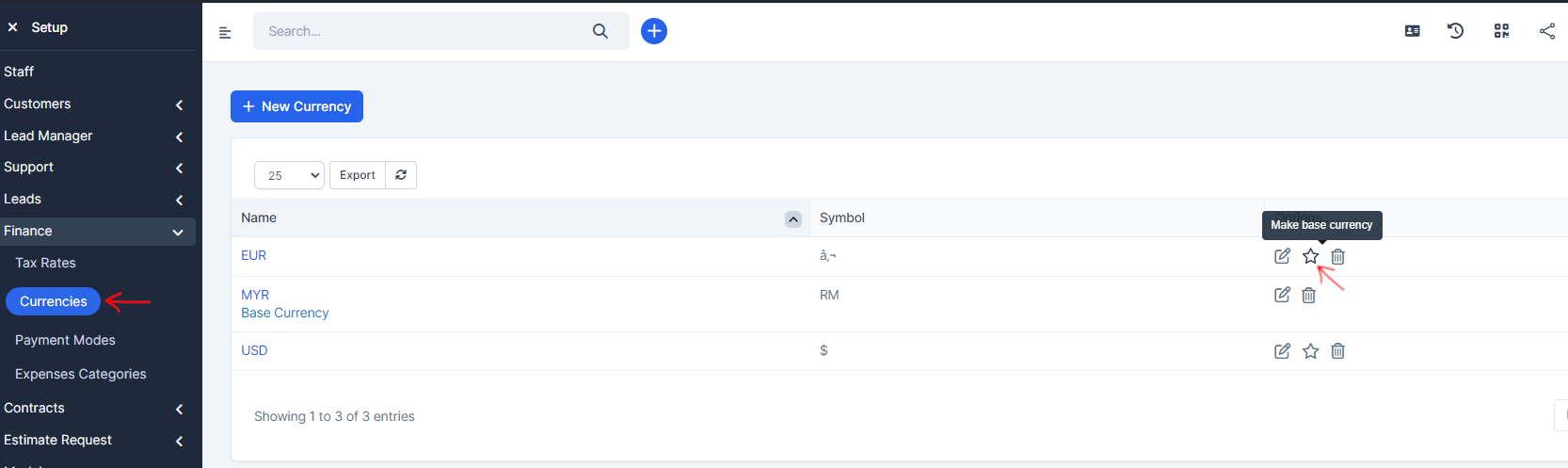Click the Export button
Viewport: 1568px width, 468px height.
point(357,175)
